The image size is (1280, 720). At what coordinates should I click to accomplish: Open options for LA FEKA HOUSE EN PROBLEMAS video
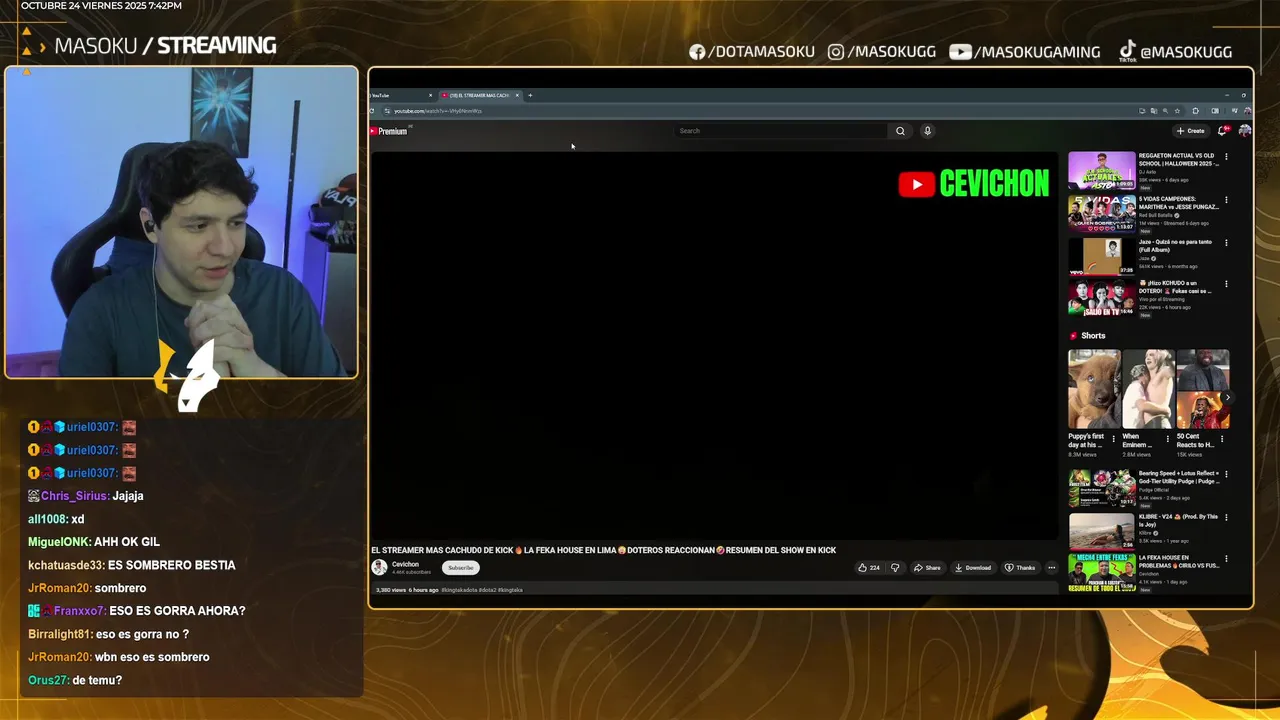coord(1226,559)
